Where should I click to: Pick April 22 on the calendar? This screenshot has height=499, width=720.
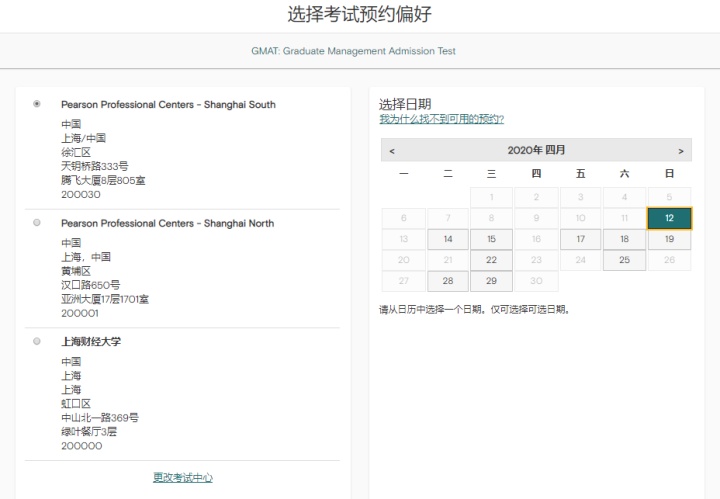pyautogui.click(x=492, y=260)
